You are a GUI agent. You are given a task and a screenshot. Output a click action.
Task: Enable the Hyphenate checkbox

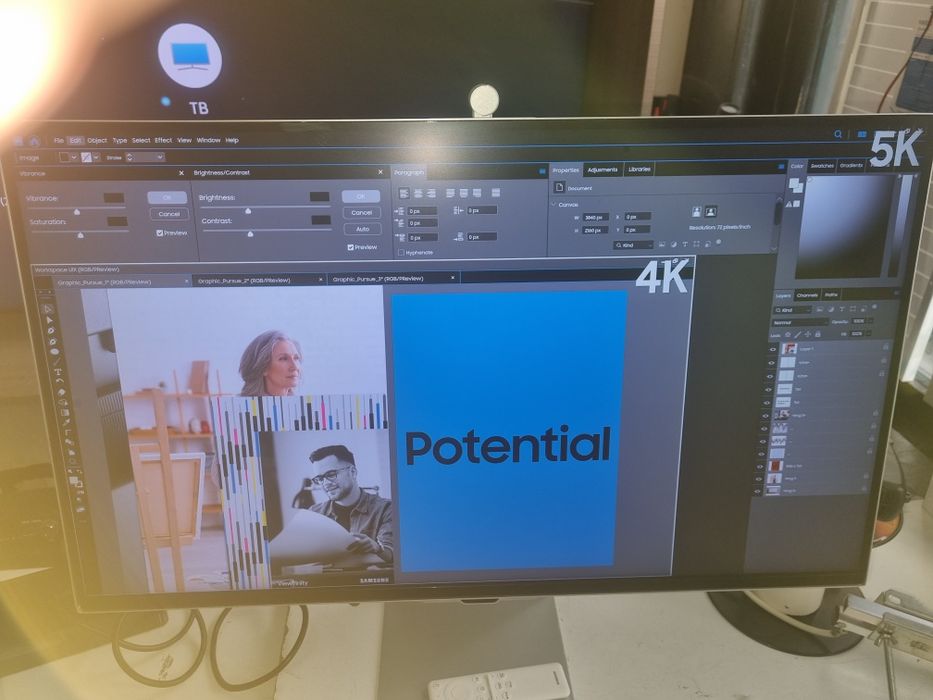pyautogui.click(x=401, y=252)
